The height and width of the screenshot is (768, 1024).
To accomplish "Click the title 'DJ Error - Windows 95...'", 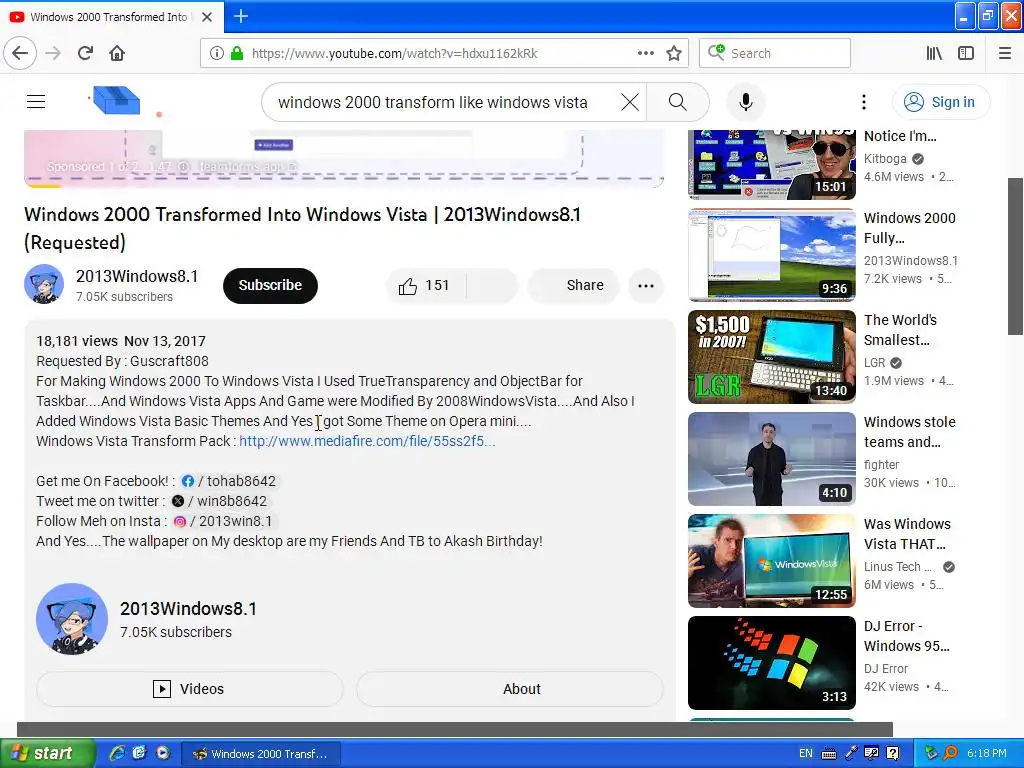I will [x=906, y=635].
